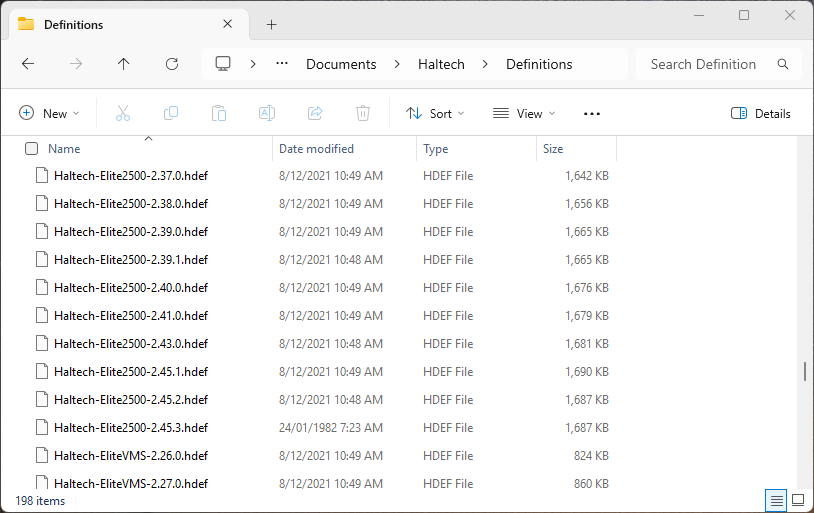The width and height of the screenshot is (814, 513).
Task: Add a new File Explorer tab
Action: [272, 24]
